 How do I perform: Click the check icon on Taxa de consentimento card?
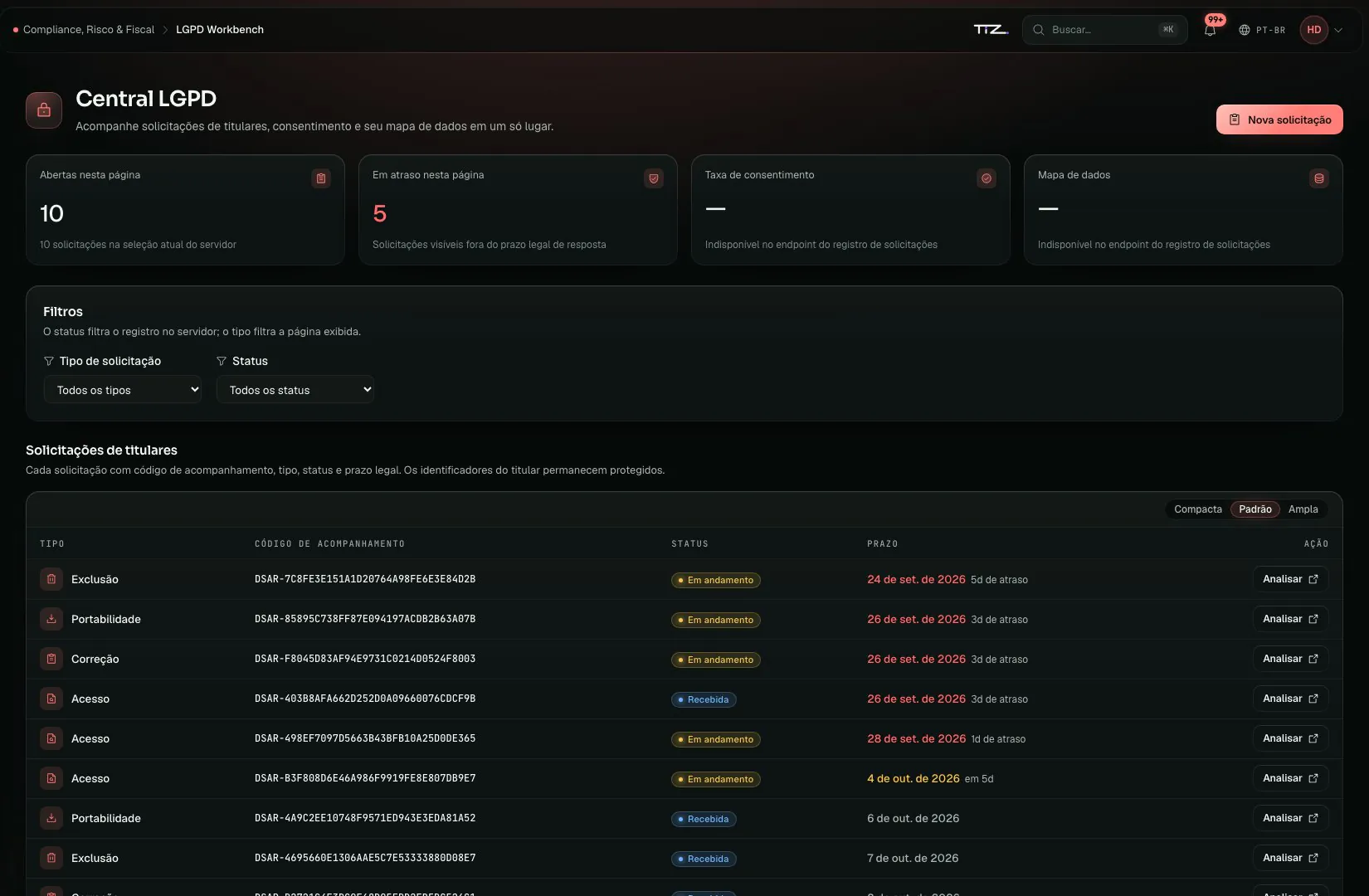tap(987, 178)
